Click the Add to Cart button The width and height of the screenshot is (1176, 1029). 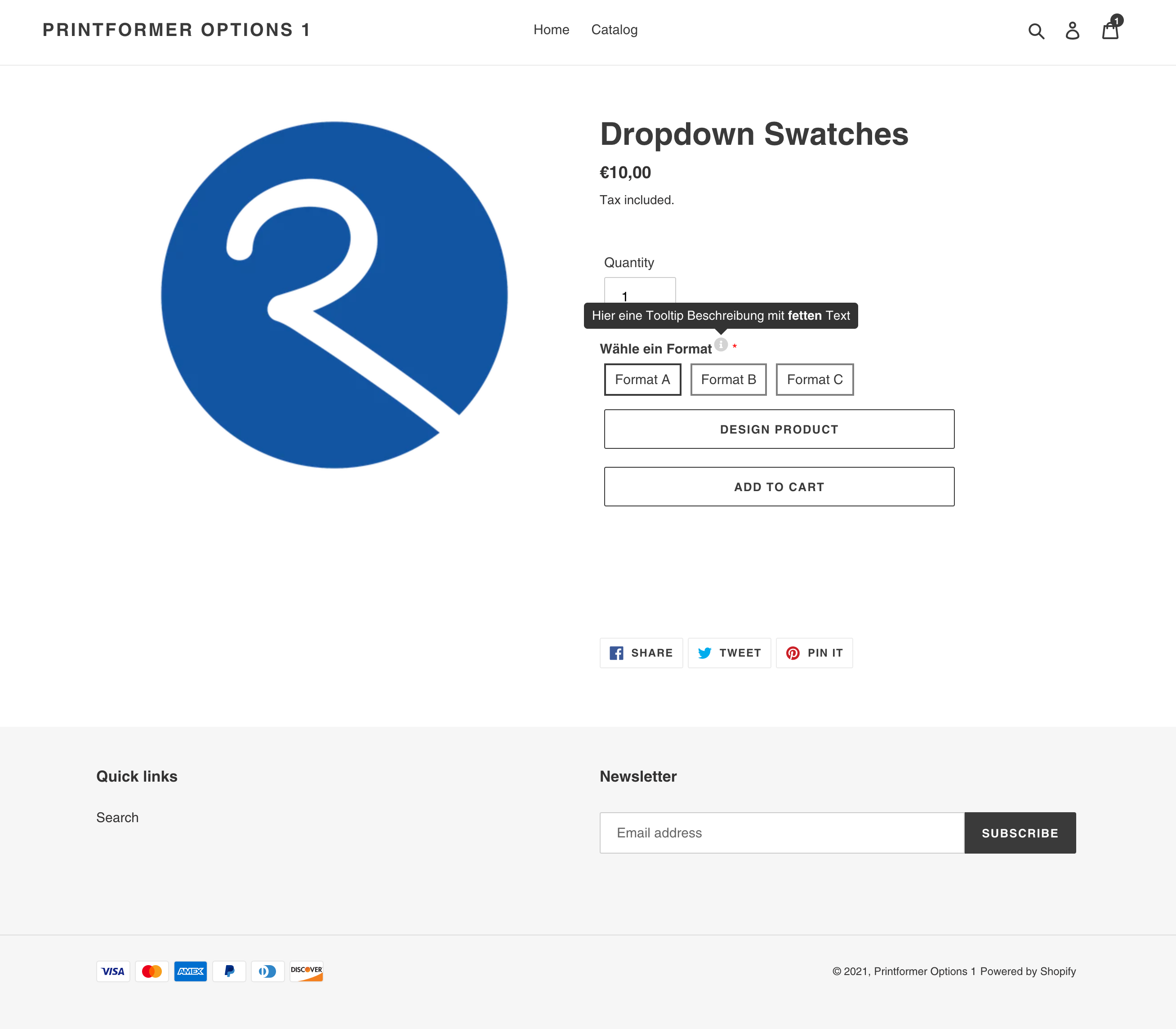click(779, 486)
